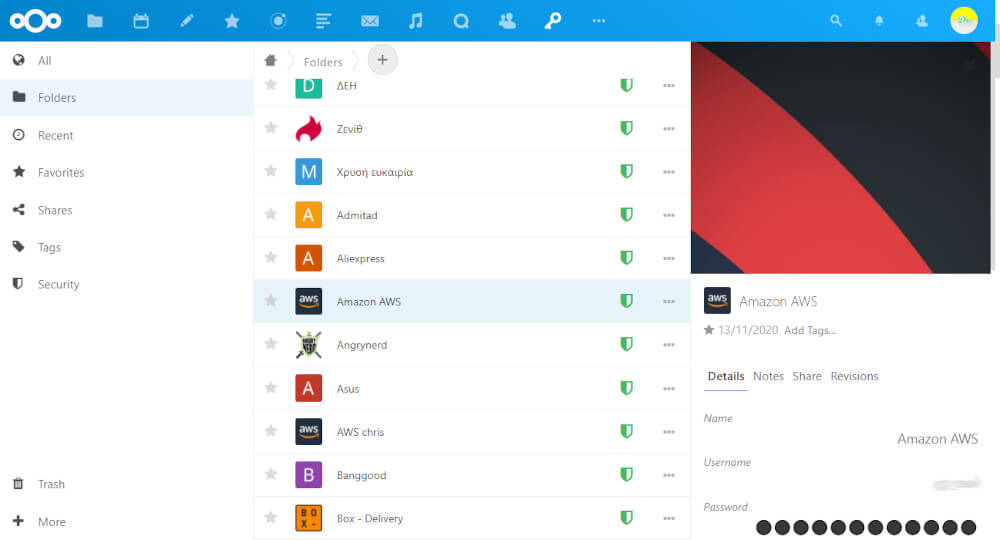Viewport: 1000px width, 540px height.
Task: Favorite Amazon AWS via details panel star
Action: (709, 330)
